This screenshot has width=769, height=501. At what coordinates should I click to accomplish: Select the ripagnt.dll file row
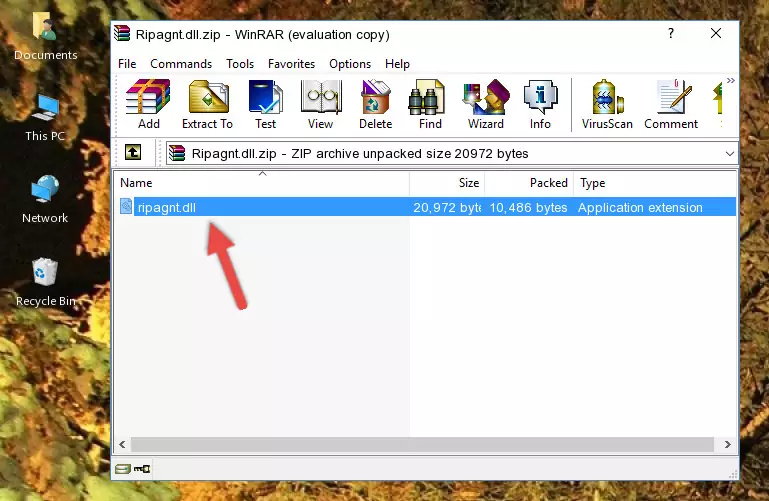click(x=426, y=207)
